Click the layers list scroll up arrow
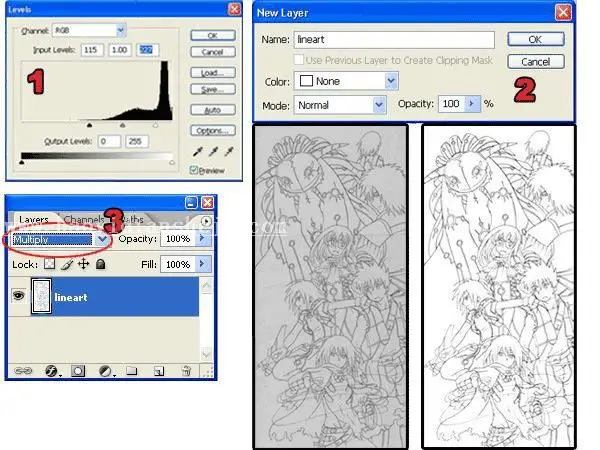 pos(206,285)
